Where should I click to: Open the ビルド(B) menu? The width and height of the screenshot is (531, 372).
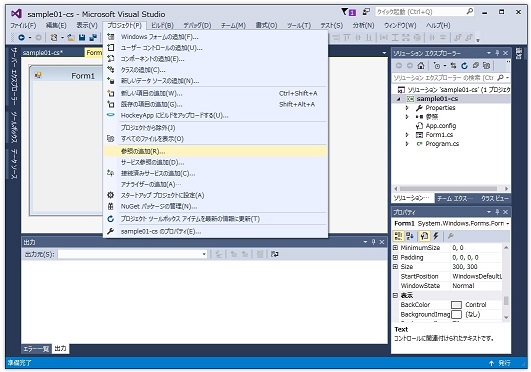[162, 25]
